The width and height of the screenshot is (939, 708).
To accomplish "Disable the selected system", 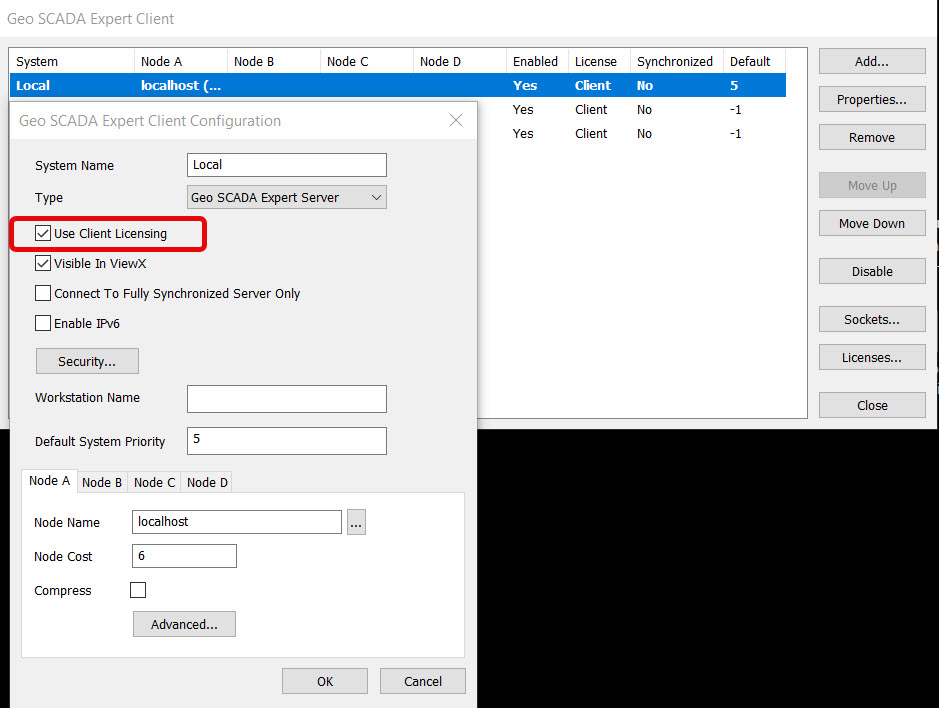I will pos(872,271).
